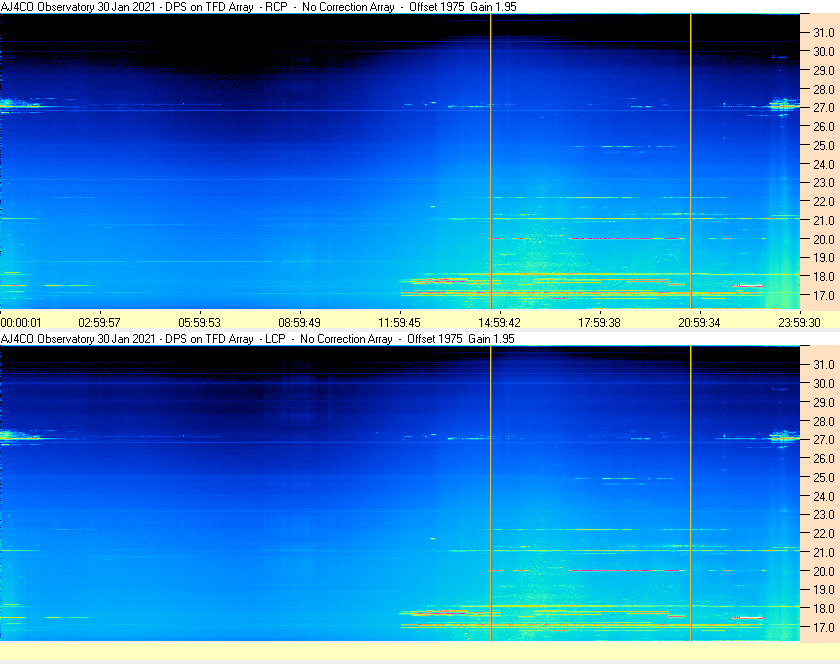This screenshot has height=664, width=840.
Task: Select the 23:59:30 time axis label
Action: (x=799, y=323)
